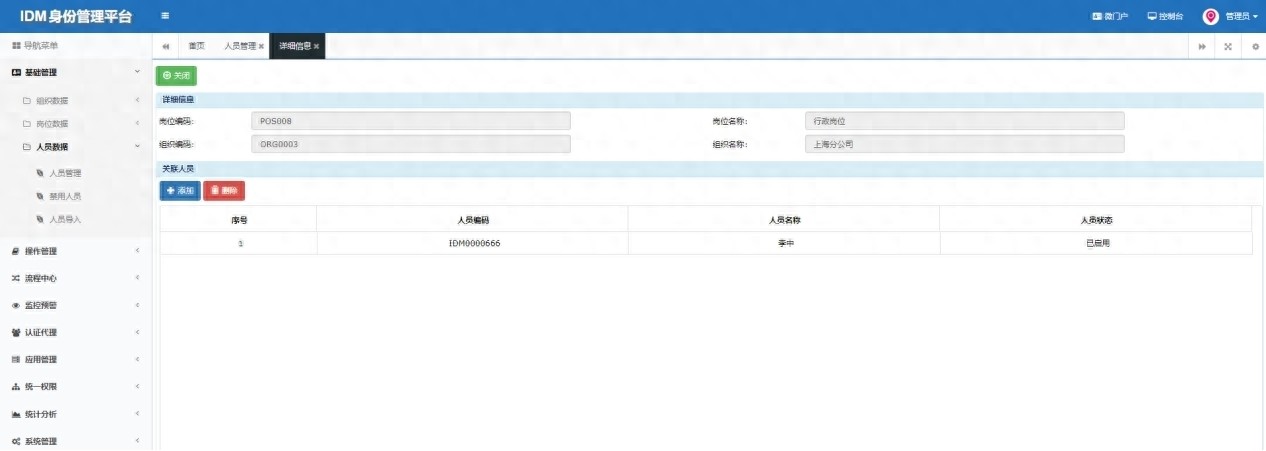1266x451 pixels.
Task: Click the 岗位编码 field showing POS008
Action: click(x=410, y=121)
